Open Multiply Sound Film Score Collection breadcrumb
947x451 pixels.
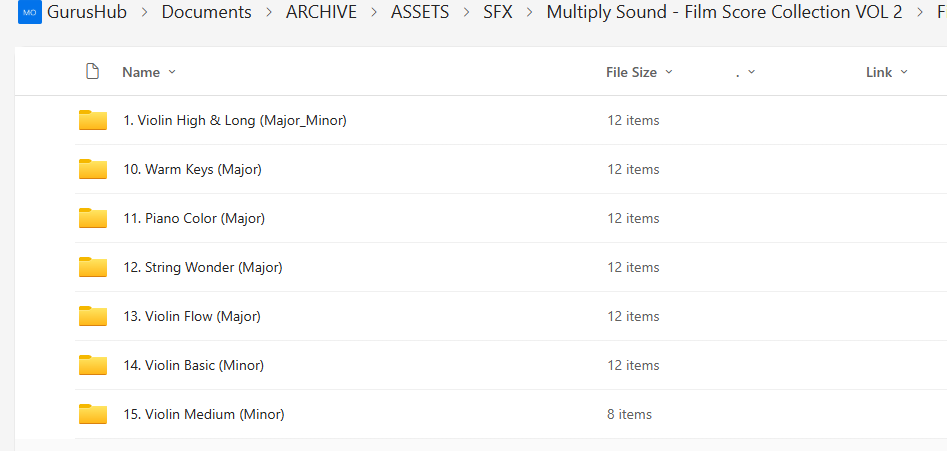tap(724, 13)
